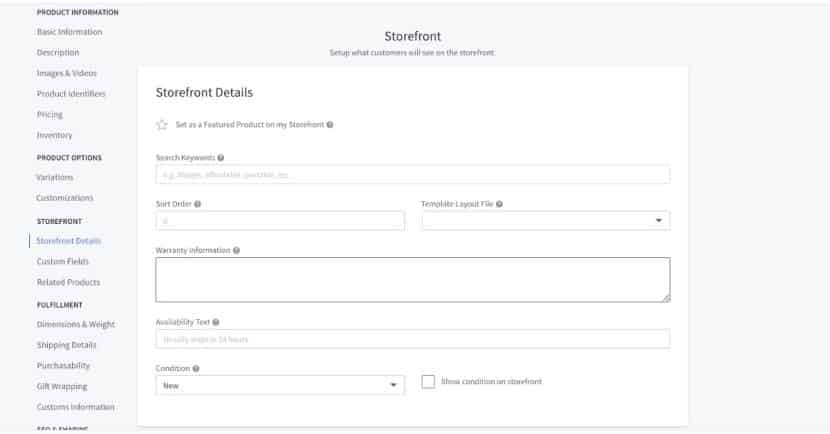Go to Description section
The width and height of the screenshot is (830, 434).
point(58,52)
